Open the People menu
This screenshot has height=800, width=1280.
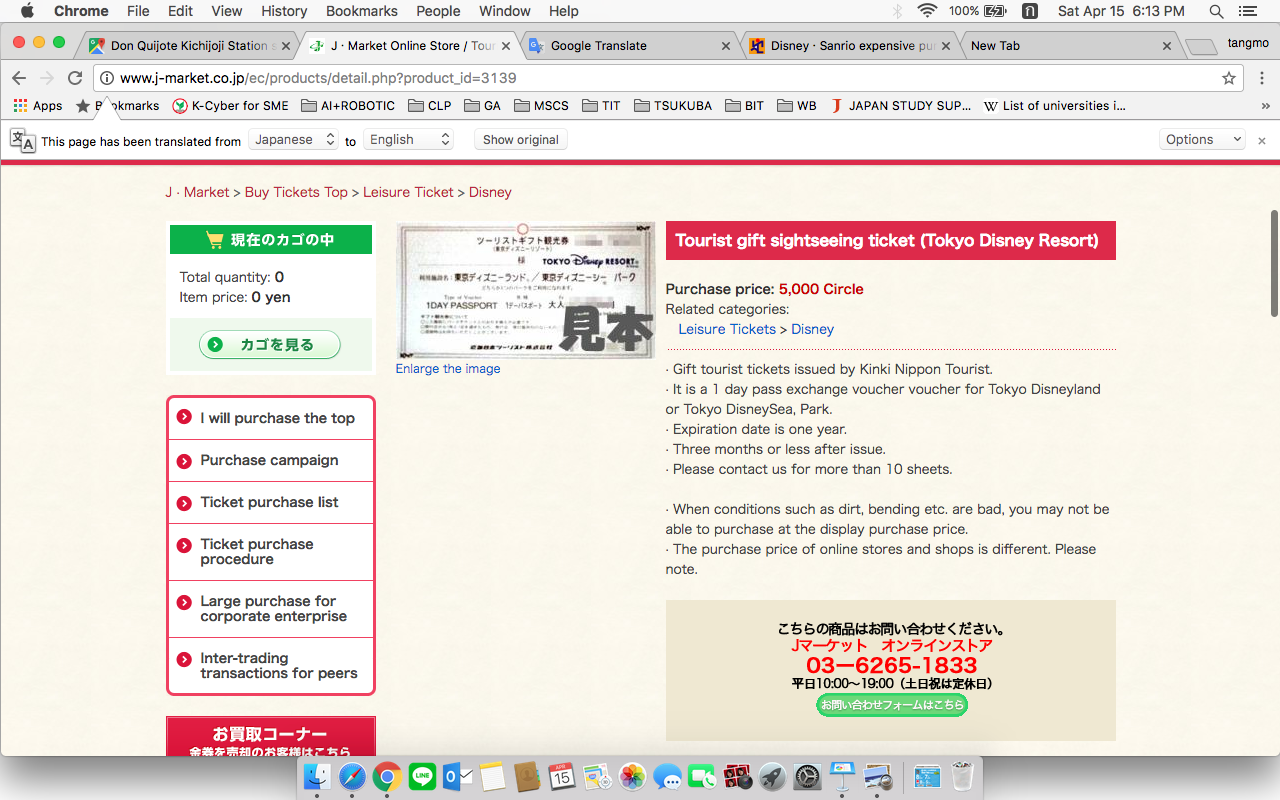click(438, 11)
